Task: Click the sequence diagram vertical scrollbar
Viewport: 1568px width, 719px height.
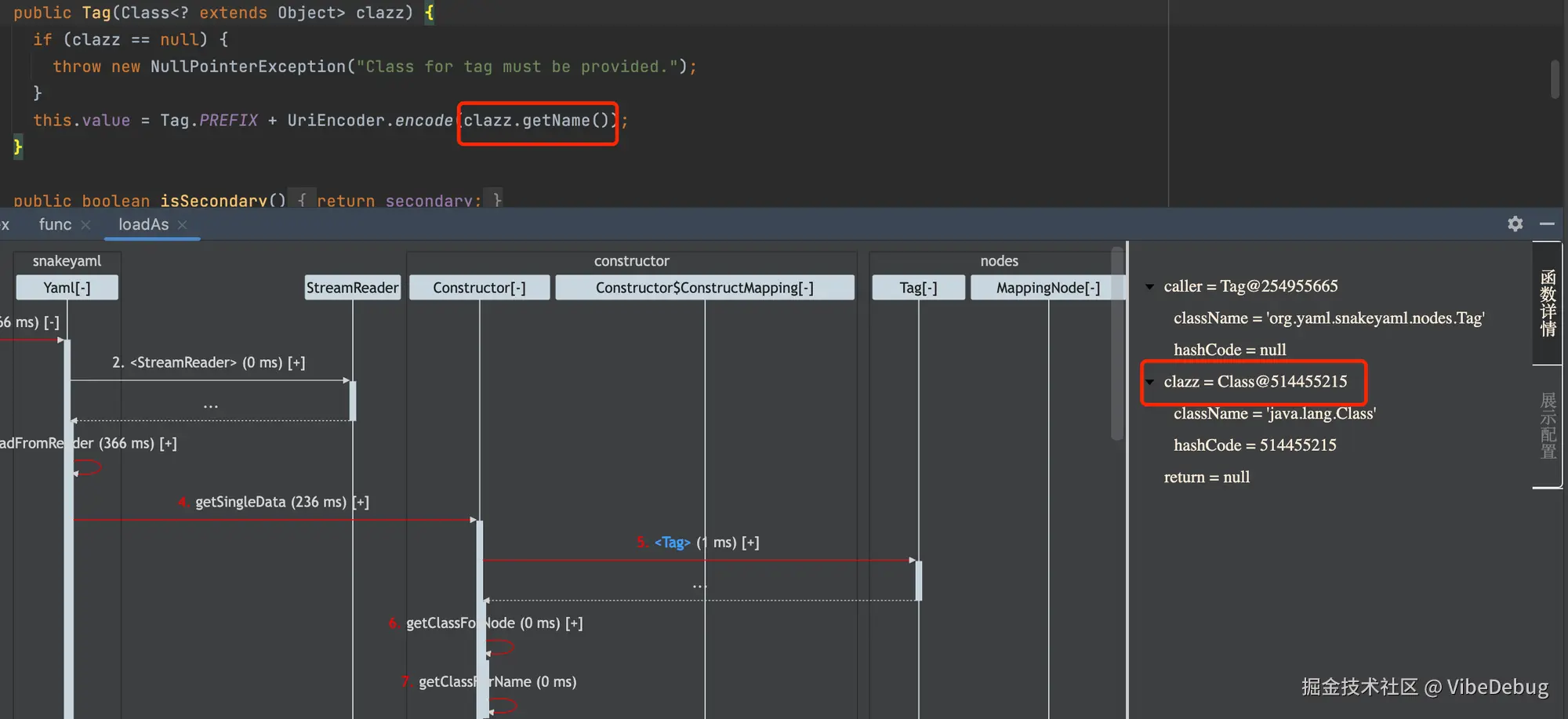Action: (1117, 343)
